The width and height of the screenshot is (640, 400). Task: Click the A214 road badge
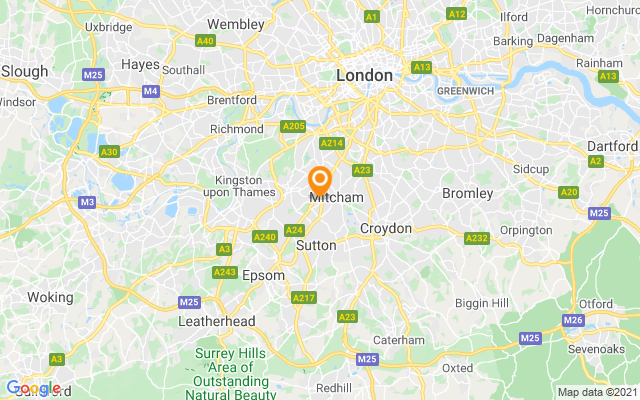point(332,143)
